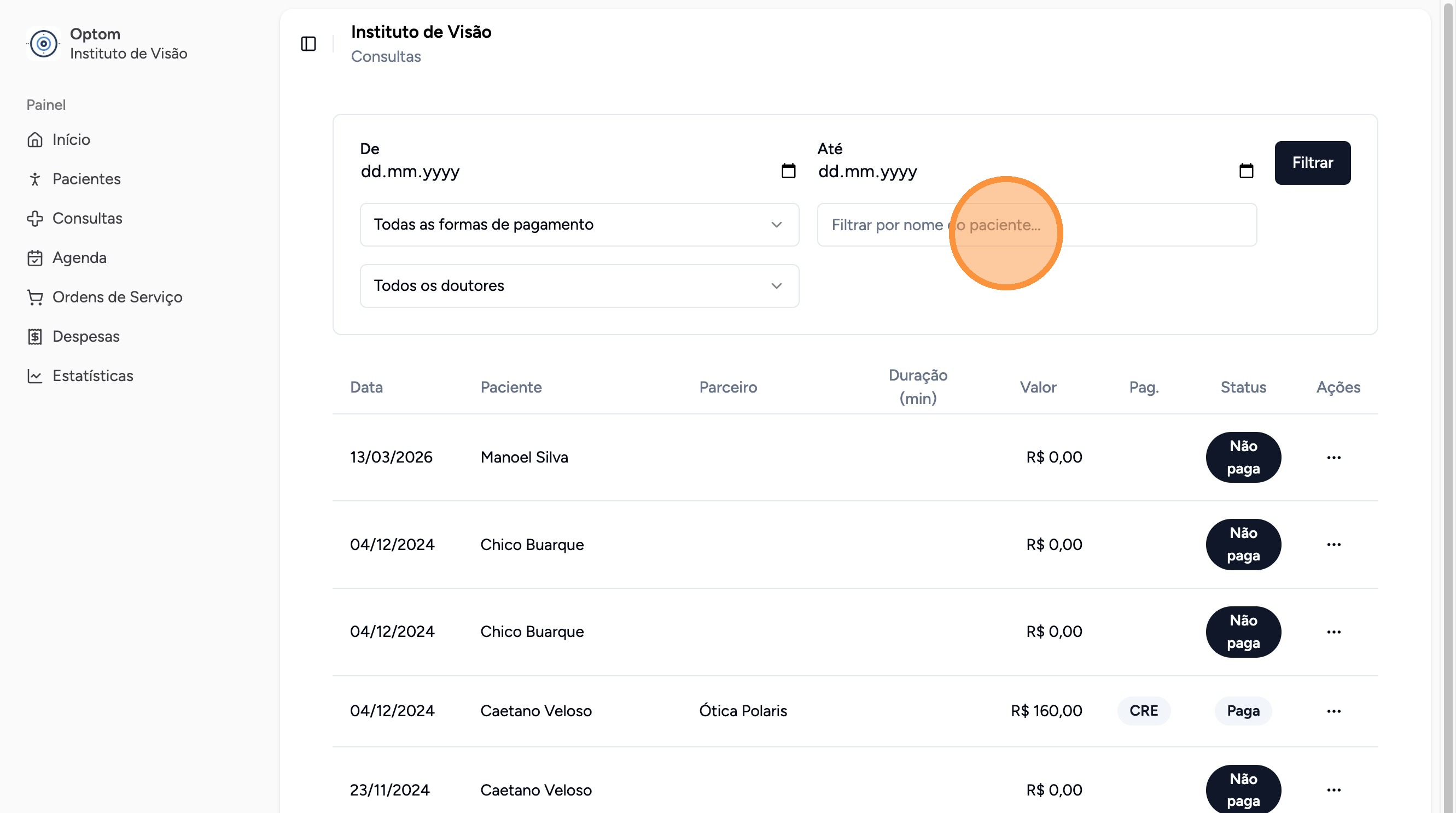Click the Despesas receipt icon
Screen dimensions: 1456x813
point(35,337)
